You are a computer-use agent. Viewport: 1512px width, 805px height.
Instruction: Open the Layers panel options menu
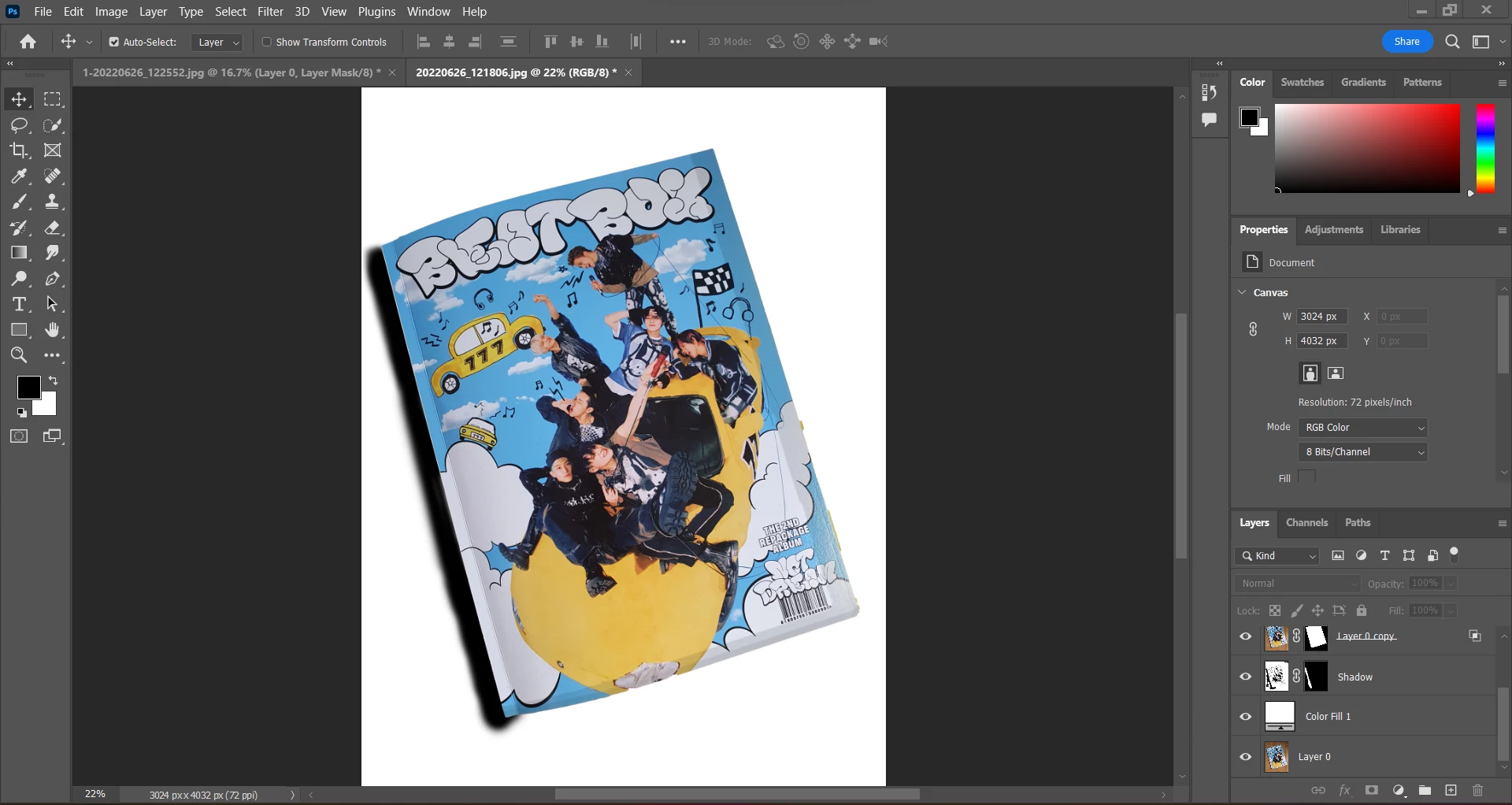pos(1502,524)
